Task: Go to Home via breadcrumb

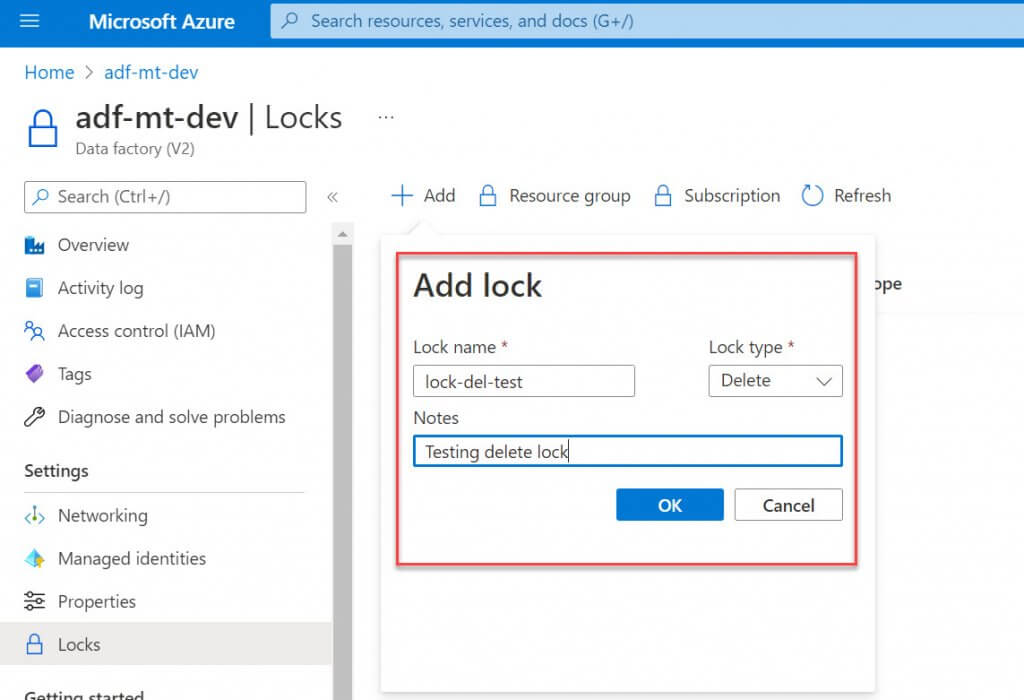Action: (49, 73)
